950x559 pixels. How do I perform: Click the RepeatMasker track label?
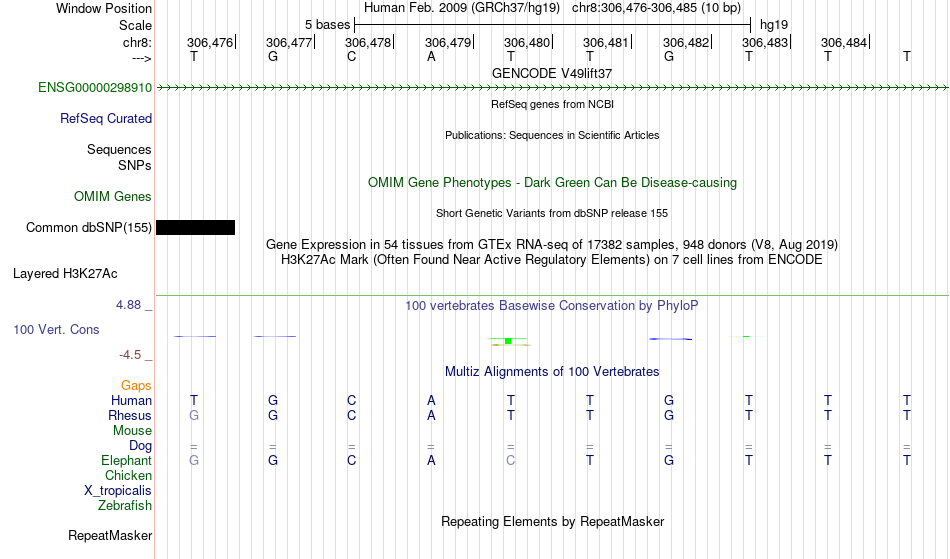pyautogui.click(x=110, y=535)
